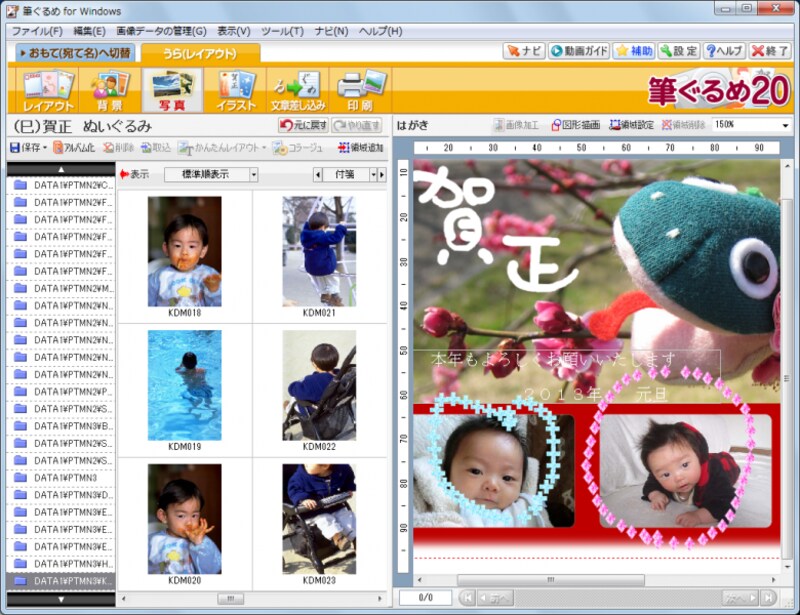800x615 pixels.
Task: Switch to おもて(宛て名)へ切替 tab
Action: 74,52
